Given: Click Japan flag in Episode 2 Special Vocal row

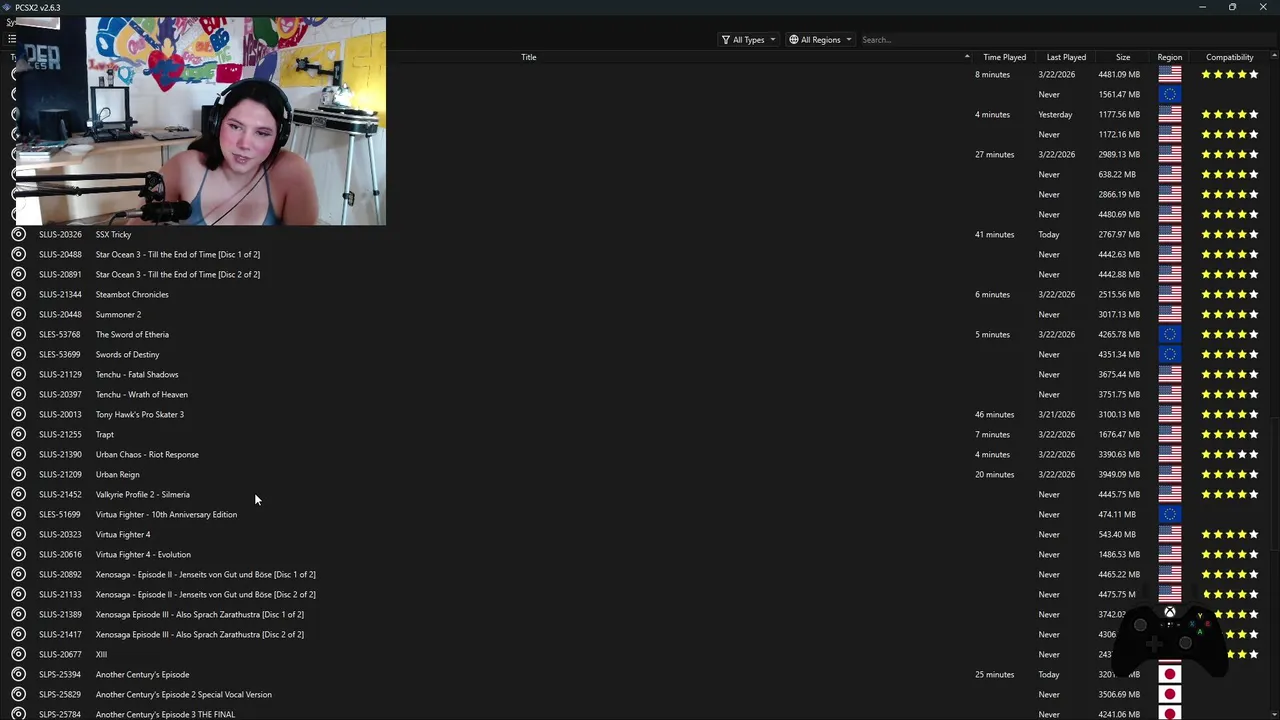Looking at the screenshot, I should click(x=1169, y=694).
